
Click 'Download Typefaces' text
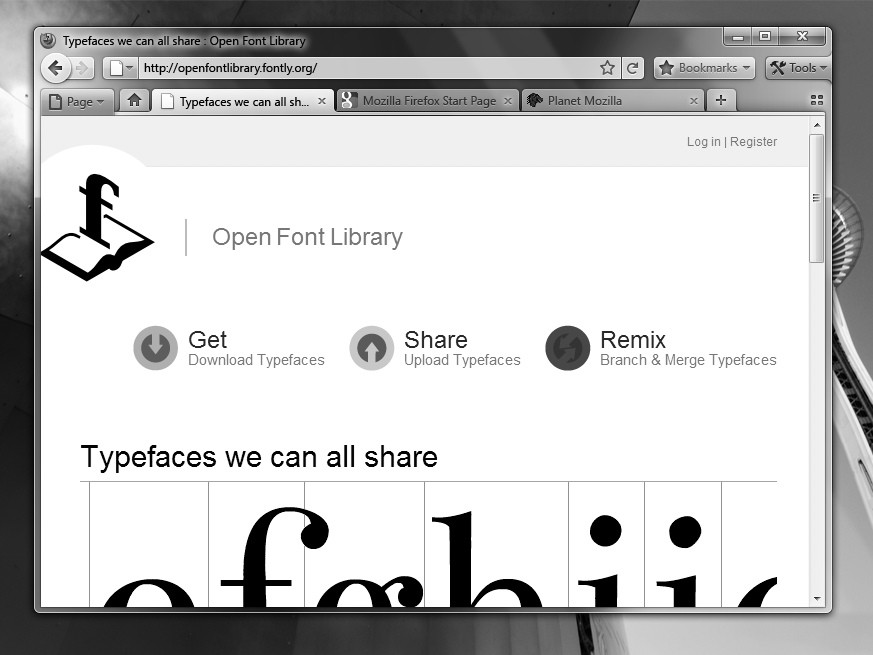[x=256, y=360]
